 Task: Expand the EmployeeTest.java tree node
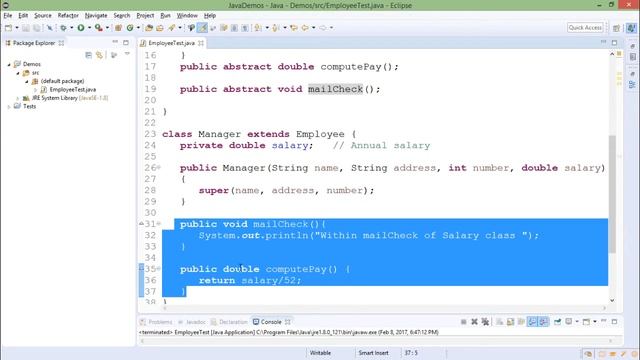click(36, 90)
